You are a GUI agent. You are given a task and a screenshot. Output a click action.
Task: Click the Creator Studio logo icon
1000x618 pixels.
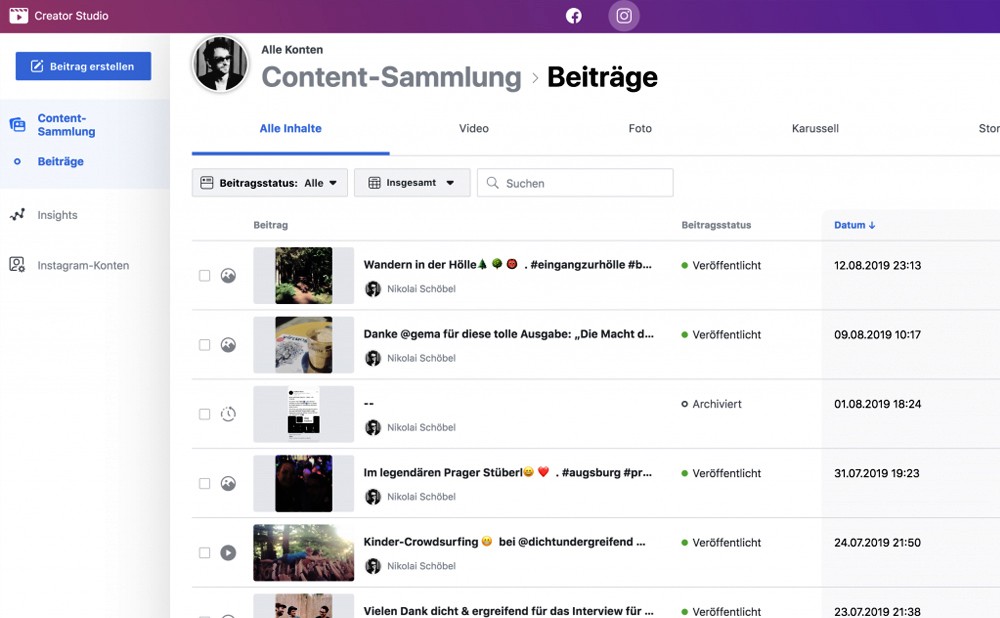[18, 16]
